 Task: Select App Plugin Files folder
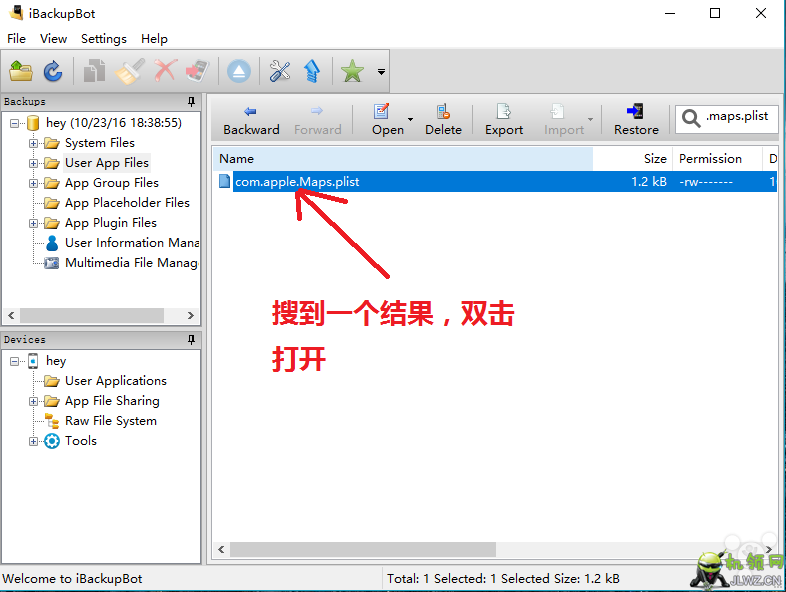pos(111,223)
